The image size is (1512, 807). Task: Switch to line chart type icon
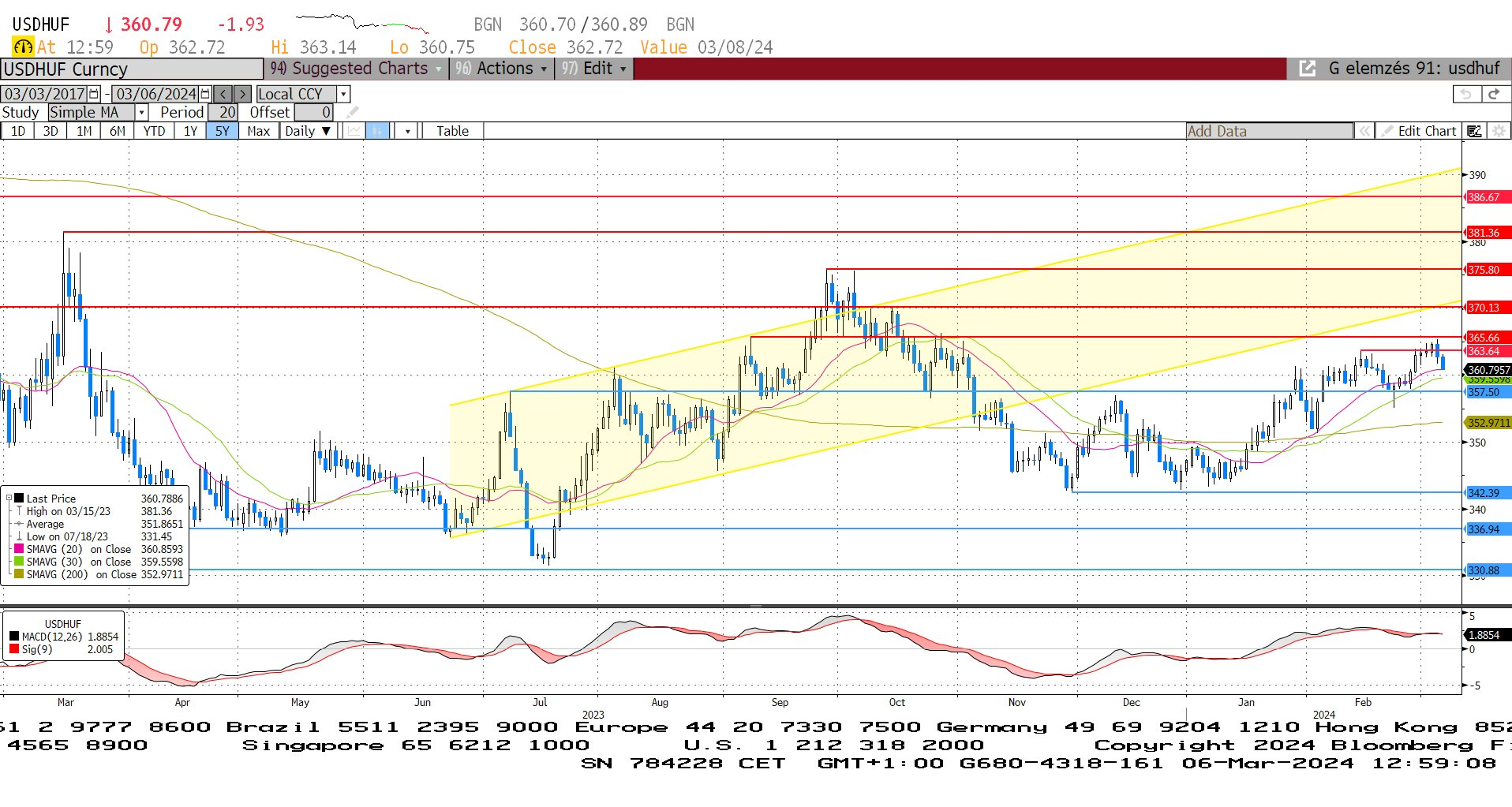coord(354,131)
